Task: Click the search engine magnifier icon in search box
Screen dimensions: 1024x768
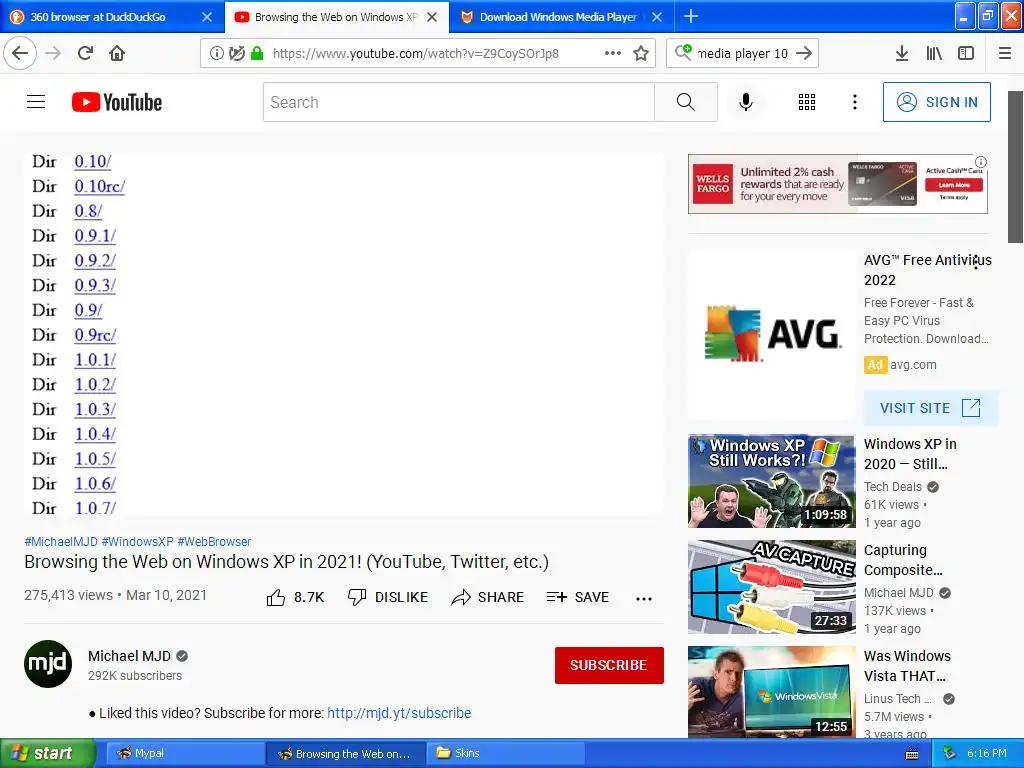Action: coord(683,52)
